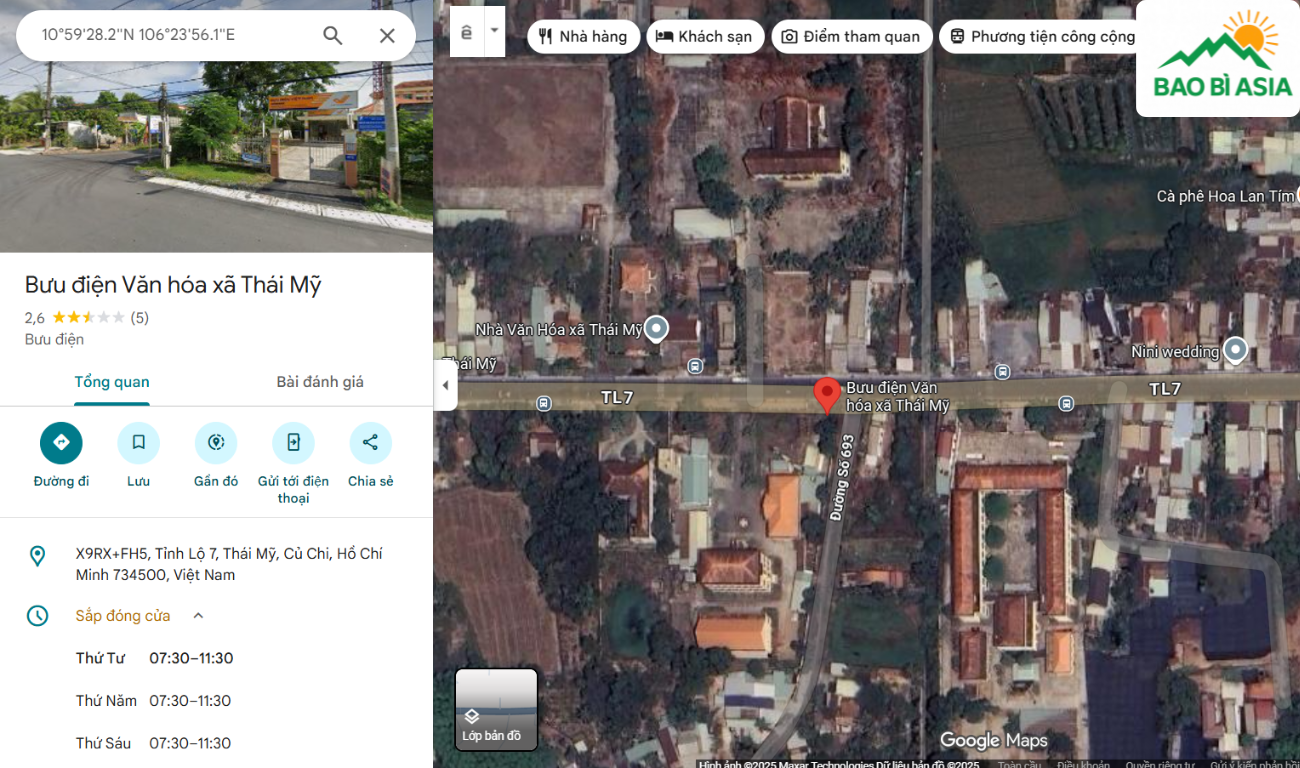Click the red Bưu điện map pin
This screenshot has height=768, width=1300.
click(826, 394)
